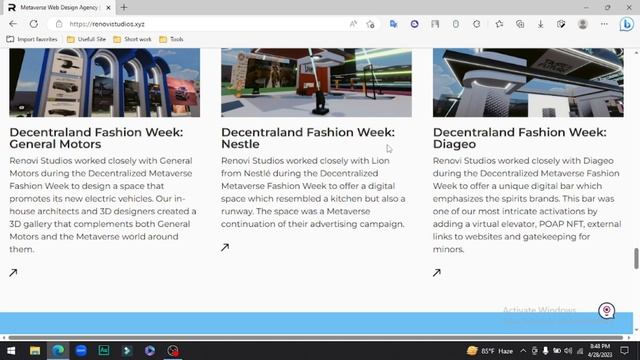The height and width of the screenshot is (360, 640).
Task: Open the blue Zoom app on taskbar
Action: pyautogui.click(x=81, y=351)
